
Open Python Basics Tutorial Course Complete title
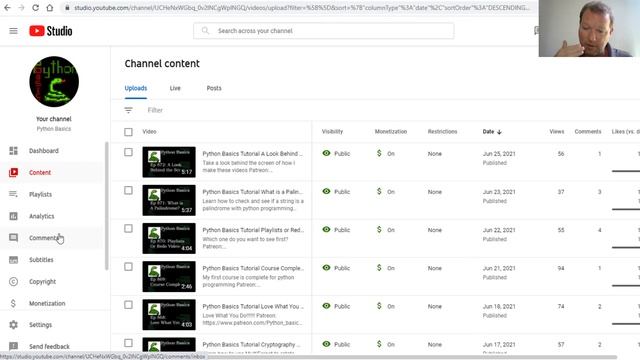[x=253, y=268]
